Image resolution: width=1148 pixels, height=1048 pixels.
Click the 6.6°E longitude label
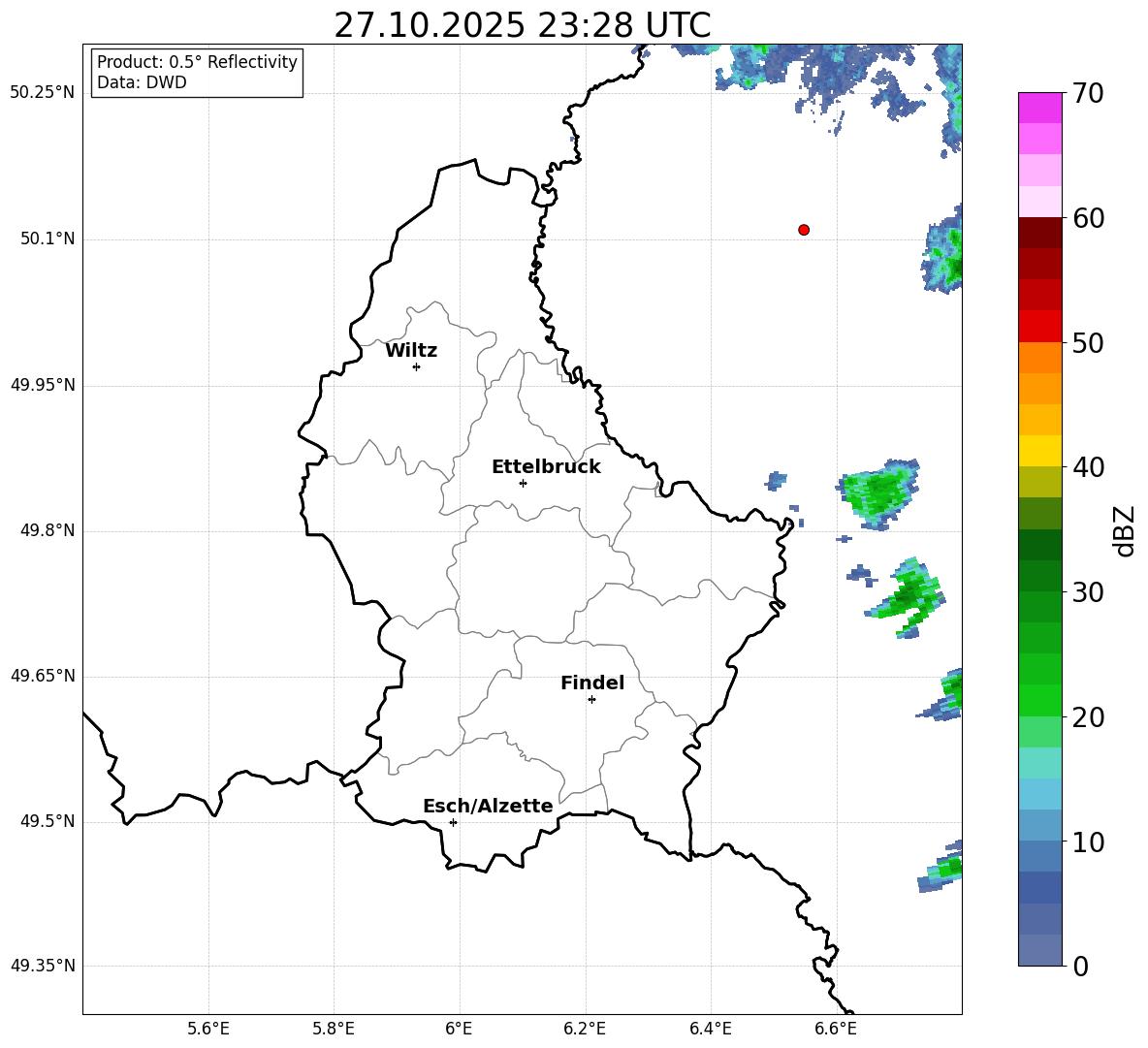[836, 1029]
